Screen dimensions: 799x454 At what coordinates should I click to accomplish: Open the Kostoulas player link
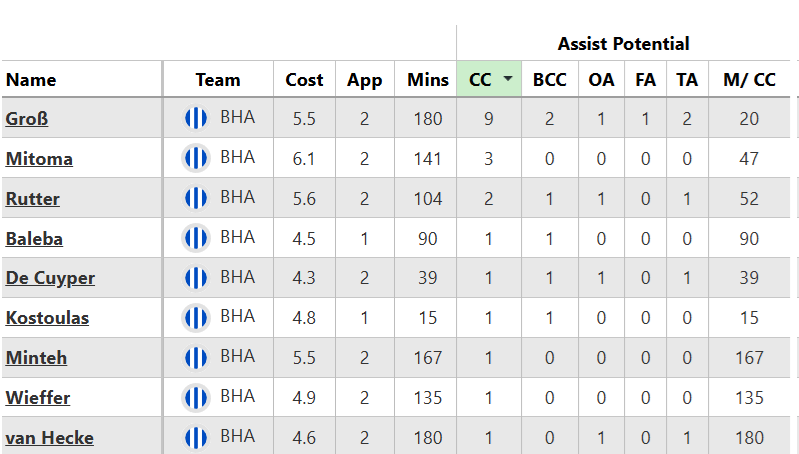[x=47, y=318]
